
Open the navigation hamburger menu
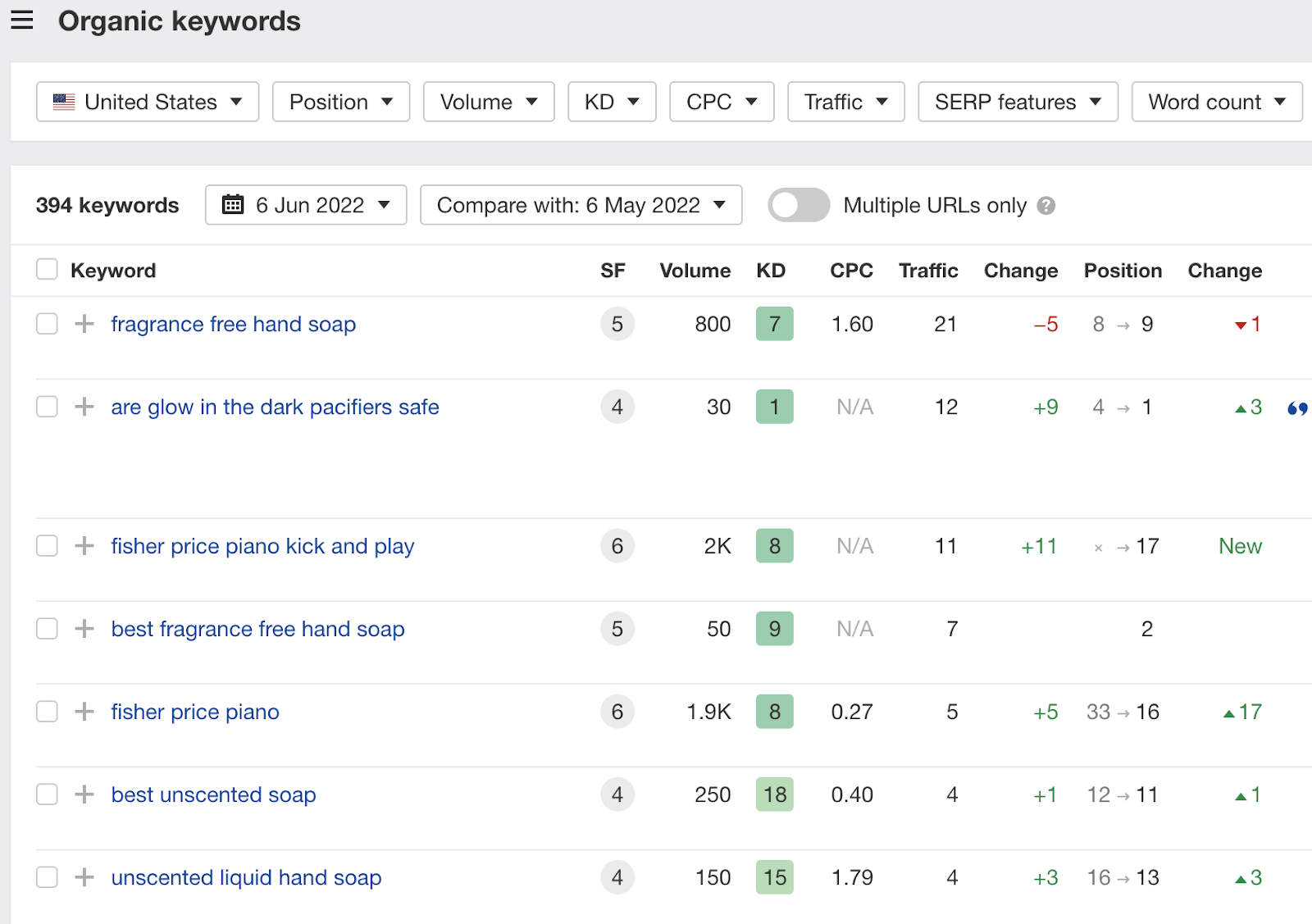click(x=21, y=20)
